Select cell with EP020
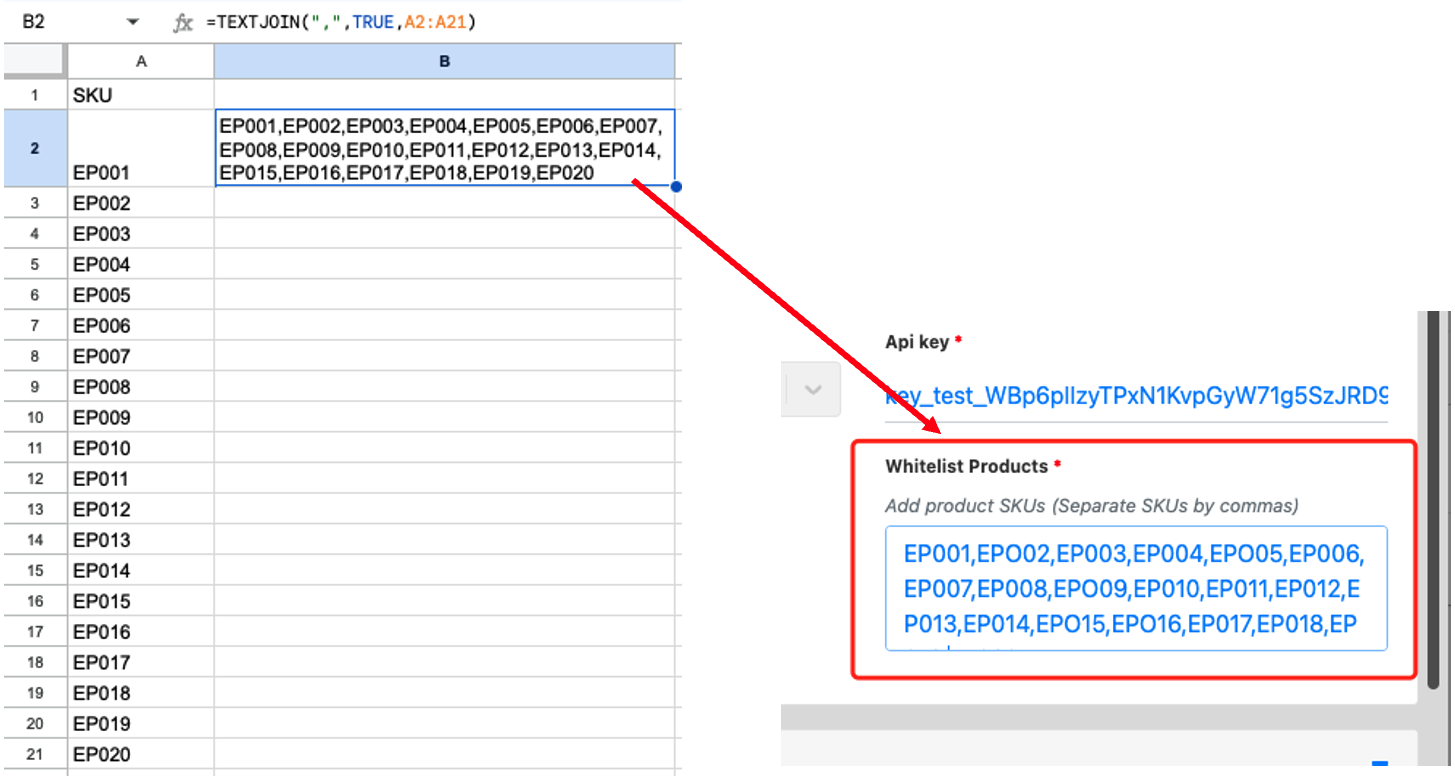Viewport: 1455px width, 776px height. [x=141, y=755]
